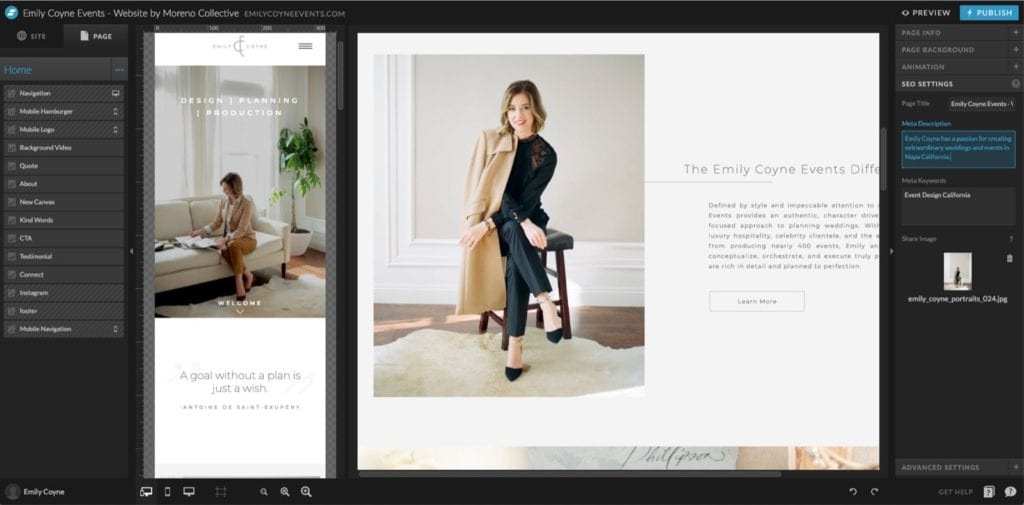
Task: Expand the Advanced Settings section
Action: pyautogui.click(x=1015, y=467)
